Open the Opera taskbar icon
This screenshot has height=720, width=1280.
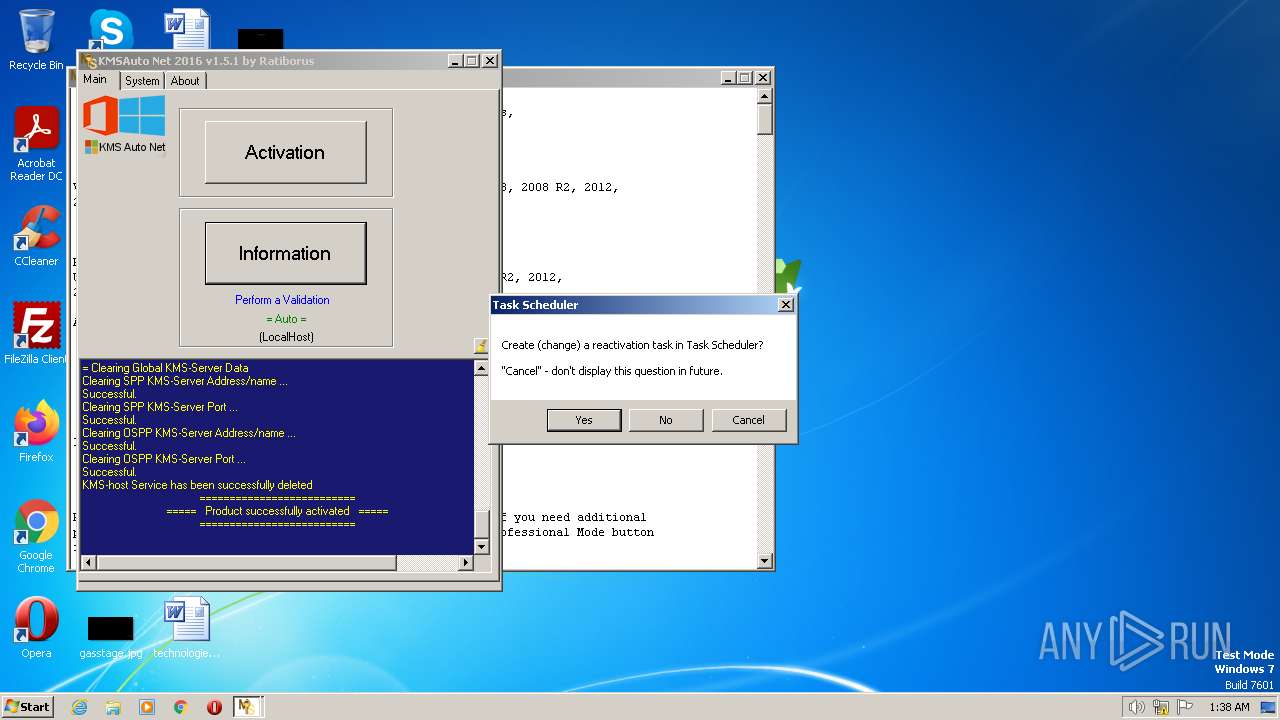(x=214, y=707)
